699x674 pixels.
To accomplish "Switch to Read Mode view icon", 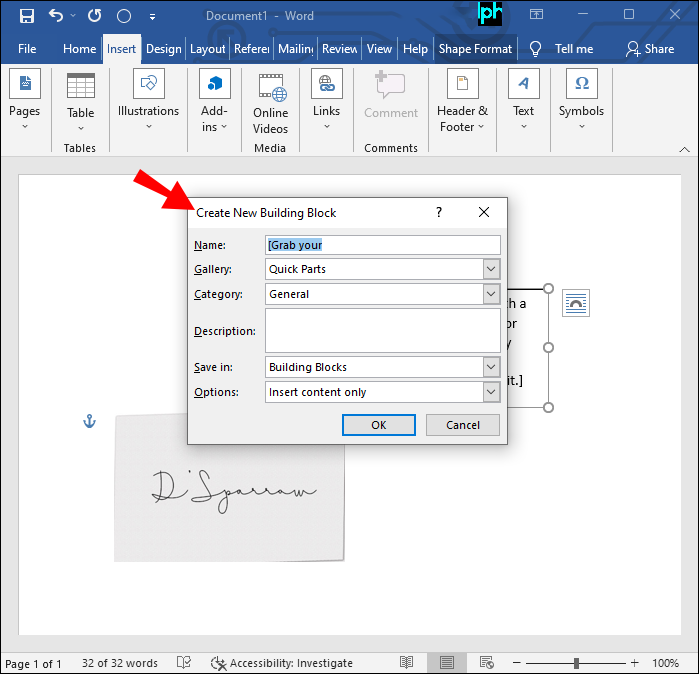I will [x=407, y=663].
